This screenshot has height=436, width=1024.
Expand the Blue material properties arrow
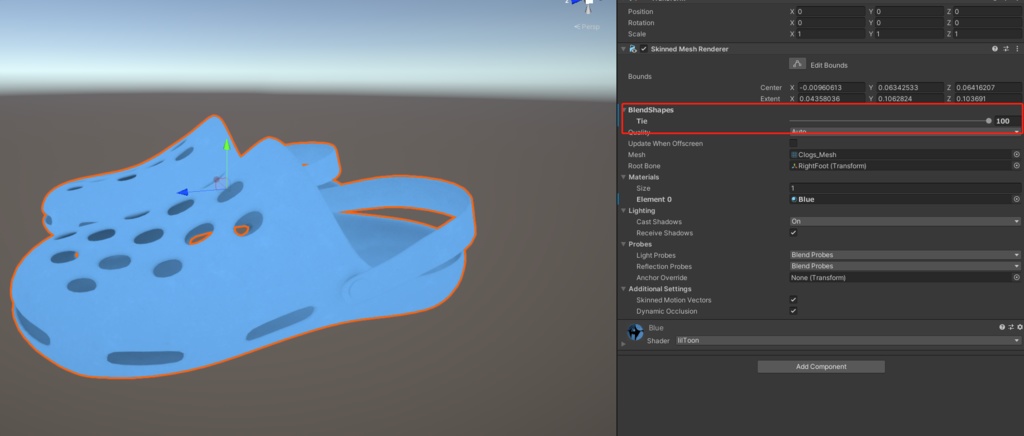pos(623,343)
